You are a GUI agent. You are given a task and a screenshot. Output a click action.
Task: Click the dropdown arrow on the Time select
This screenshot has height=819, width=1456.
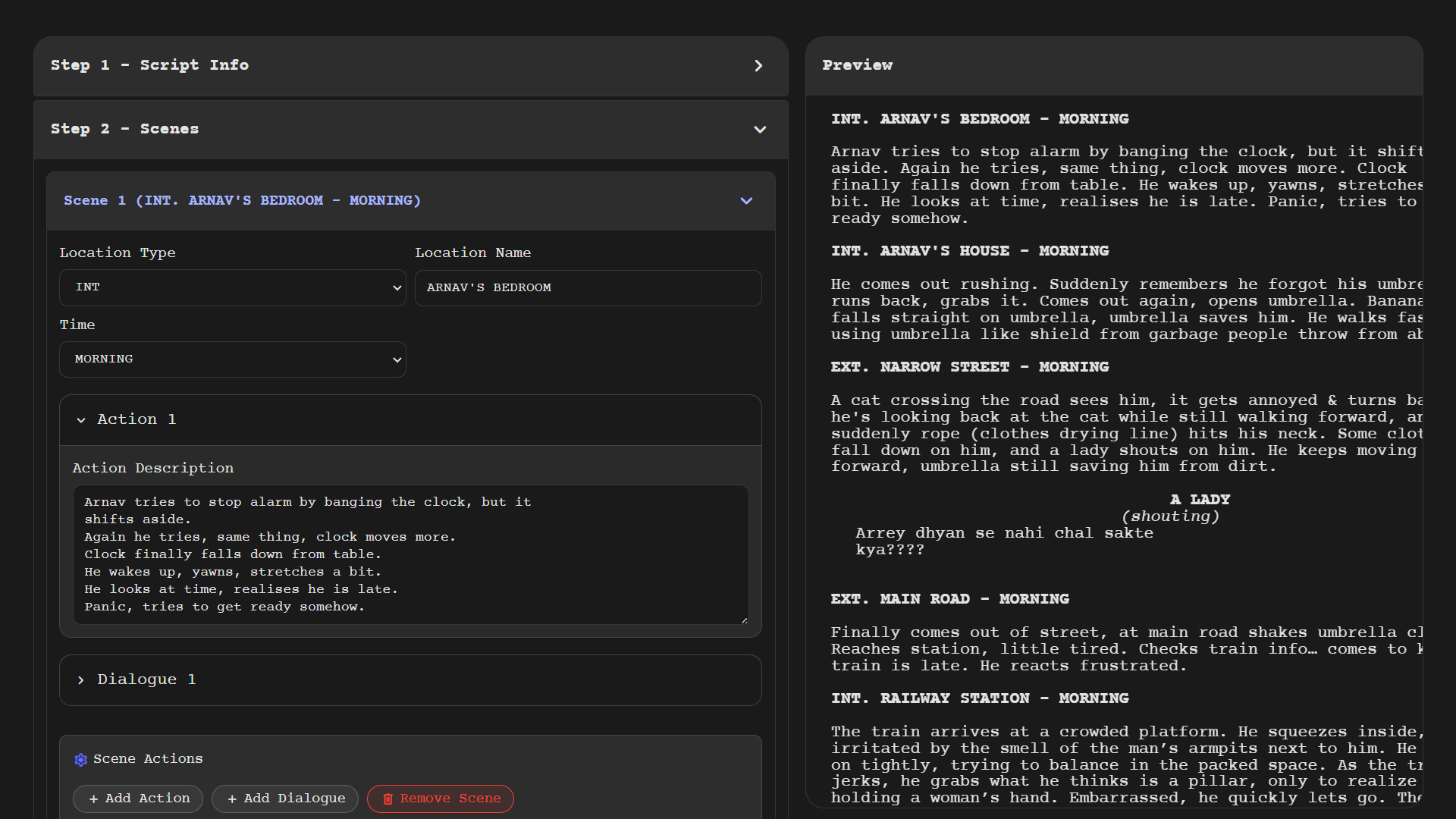click(x=397, y=359)
